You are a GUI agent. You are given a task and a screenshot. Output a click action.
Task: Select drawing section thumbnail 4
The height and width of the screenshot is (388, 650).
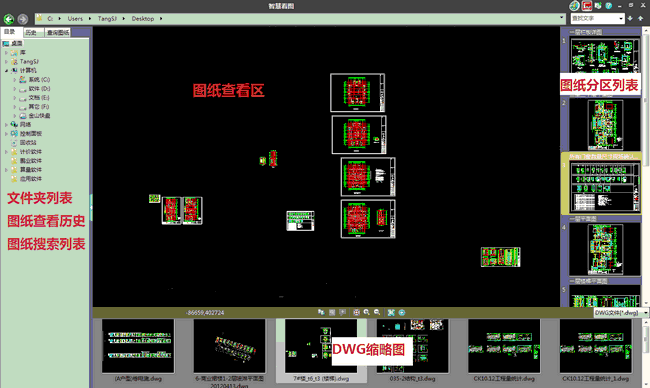point(605,249)
